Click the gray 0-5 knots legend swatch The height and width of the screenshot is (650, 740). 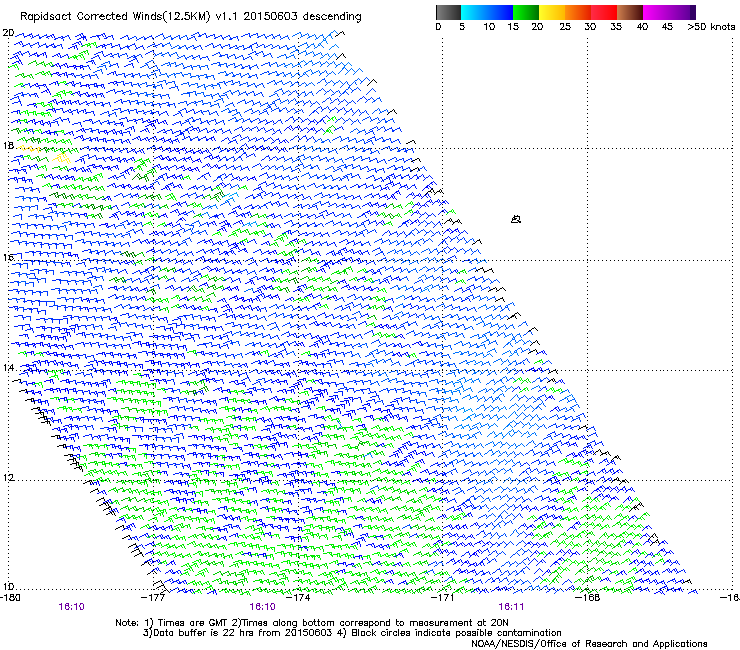(x=448, y=12)
